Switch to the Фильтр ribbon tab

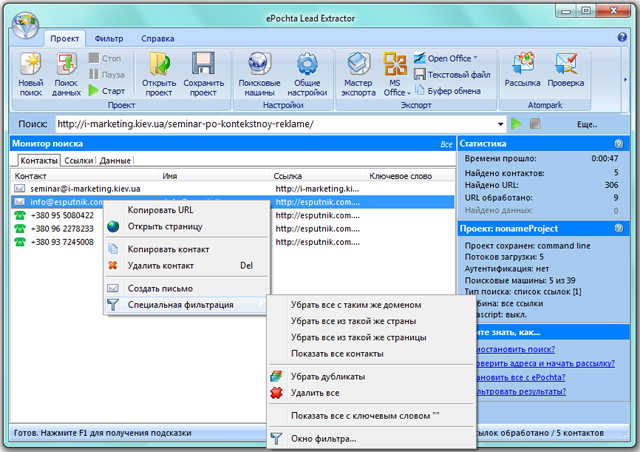pos(109,39)
